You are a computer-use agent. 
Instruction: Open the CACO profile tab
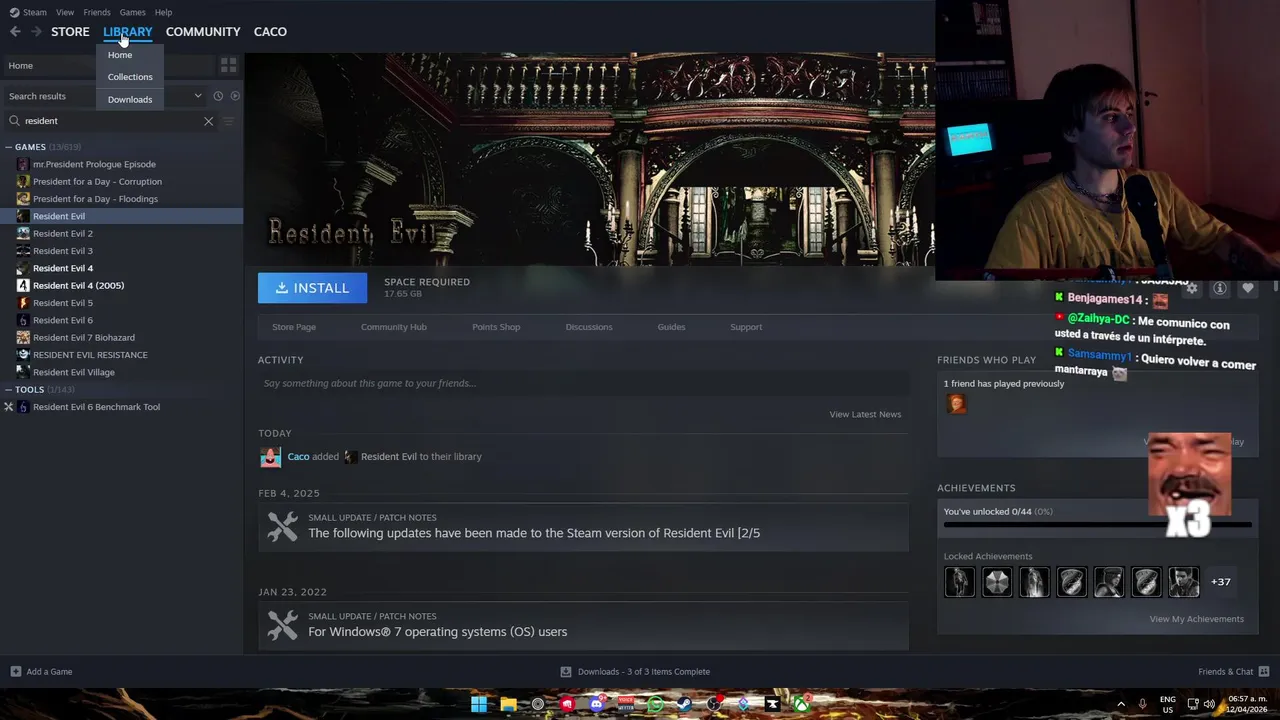270,32
